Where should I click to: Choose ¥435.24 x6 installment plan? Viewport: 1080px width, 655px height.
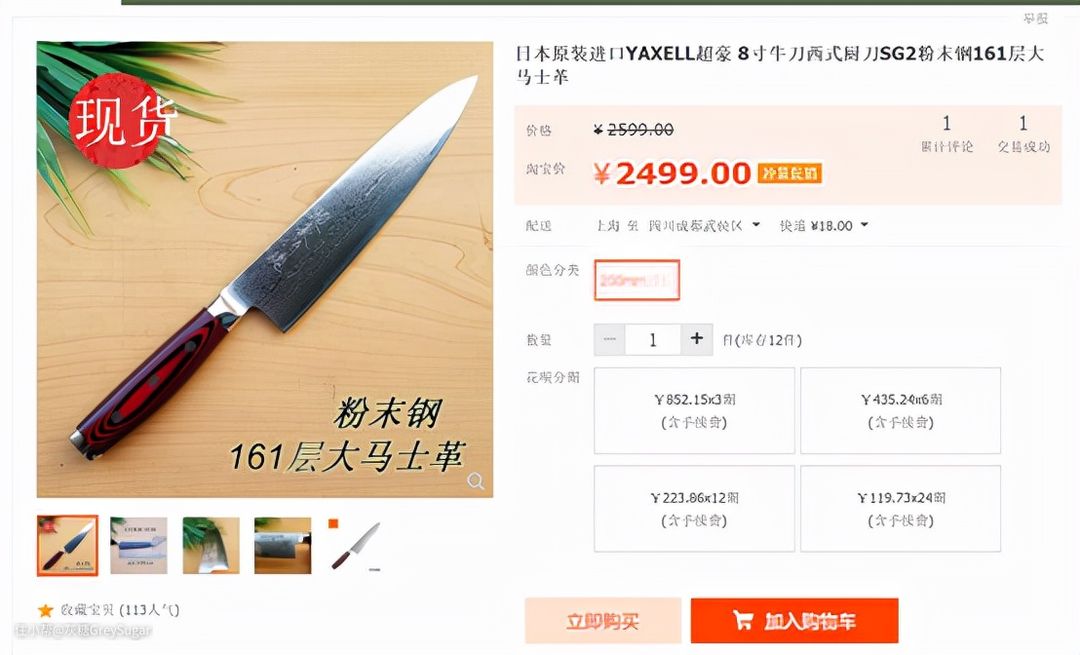pyautogui.click(x=900, y=410)
